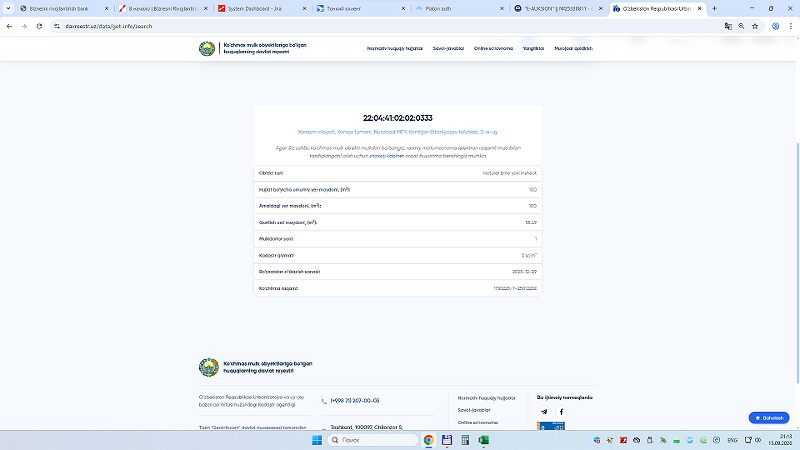Open the zoom magnifier icon in address bar

741,26
